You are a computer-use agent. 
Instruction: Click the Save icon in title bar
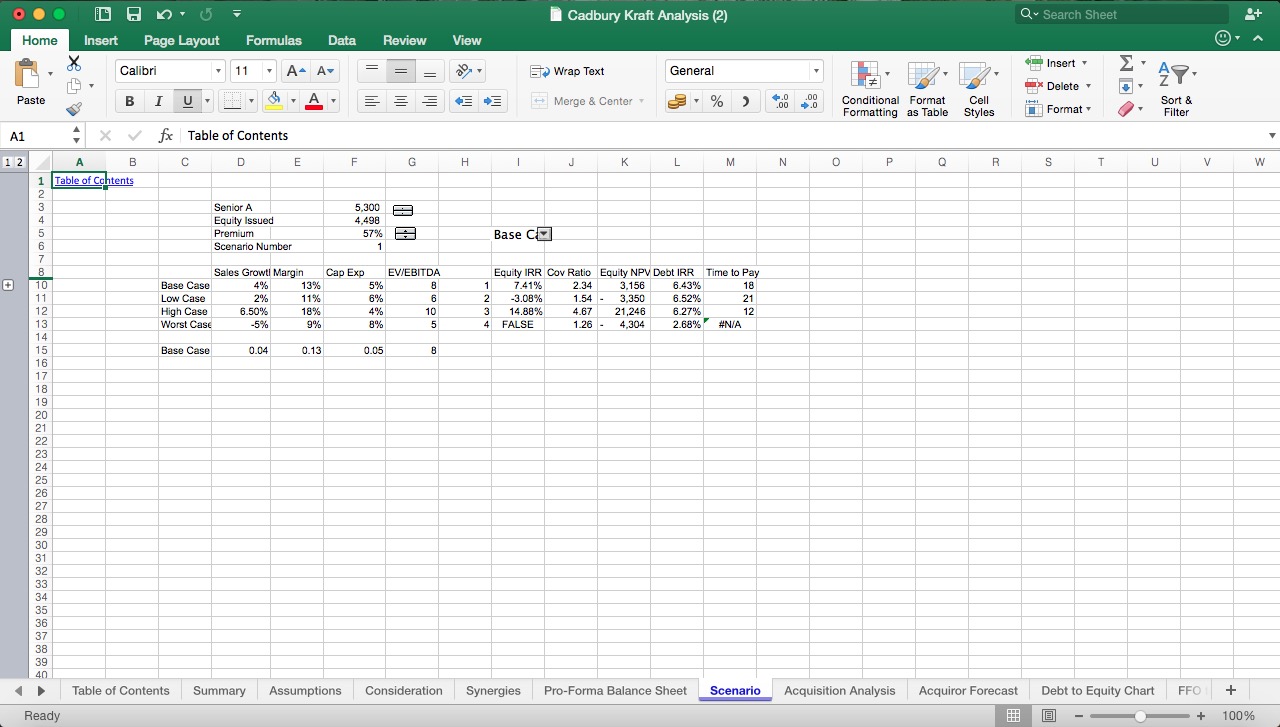point(134,15)
